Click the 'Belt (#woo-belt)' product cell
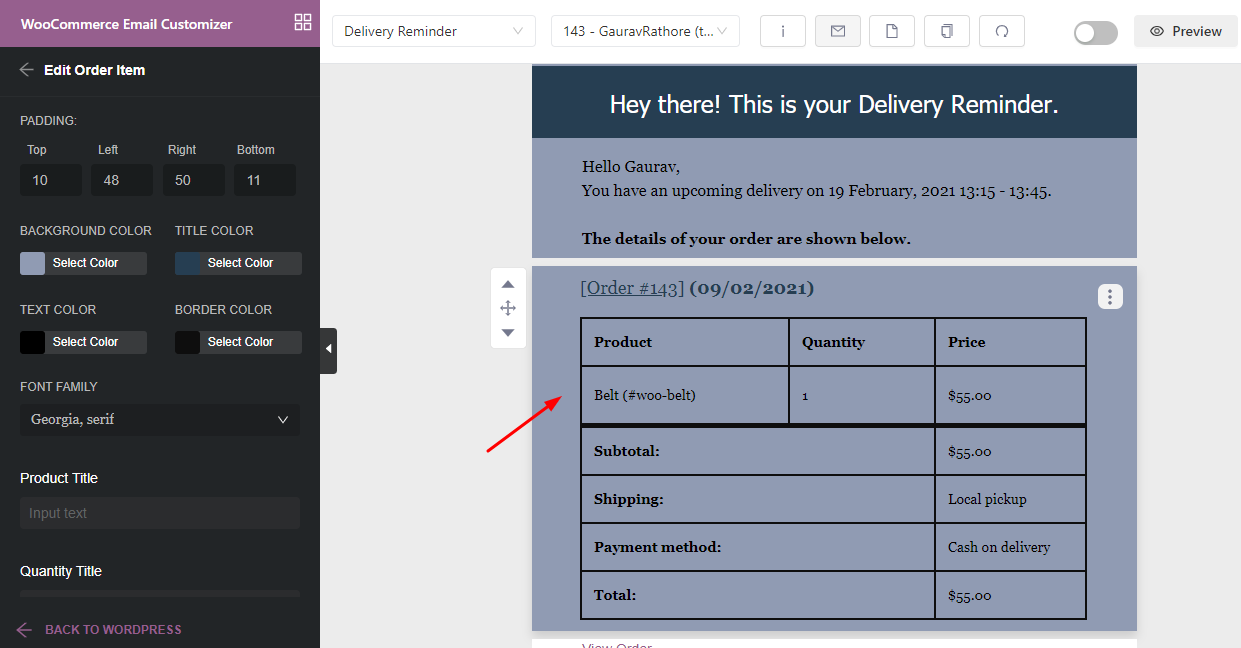This screenshot has width=1241, height=648. click(685, 395)
